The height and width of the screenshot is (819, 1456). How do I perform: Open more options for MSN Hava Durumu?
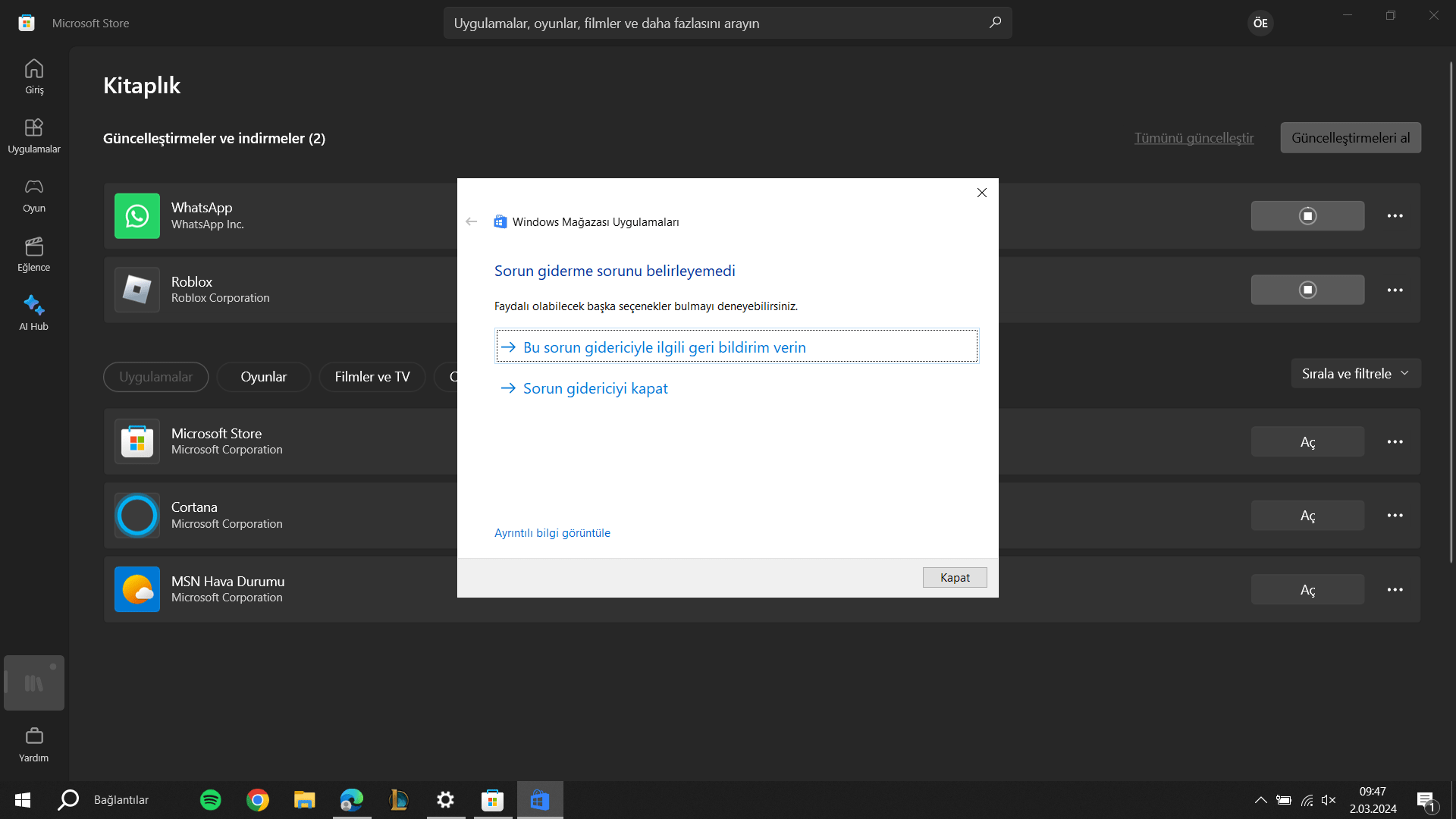(x=1395, y=589)
